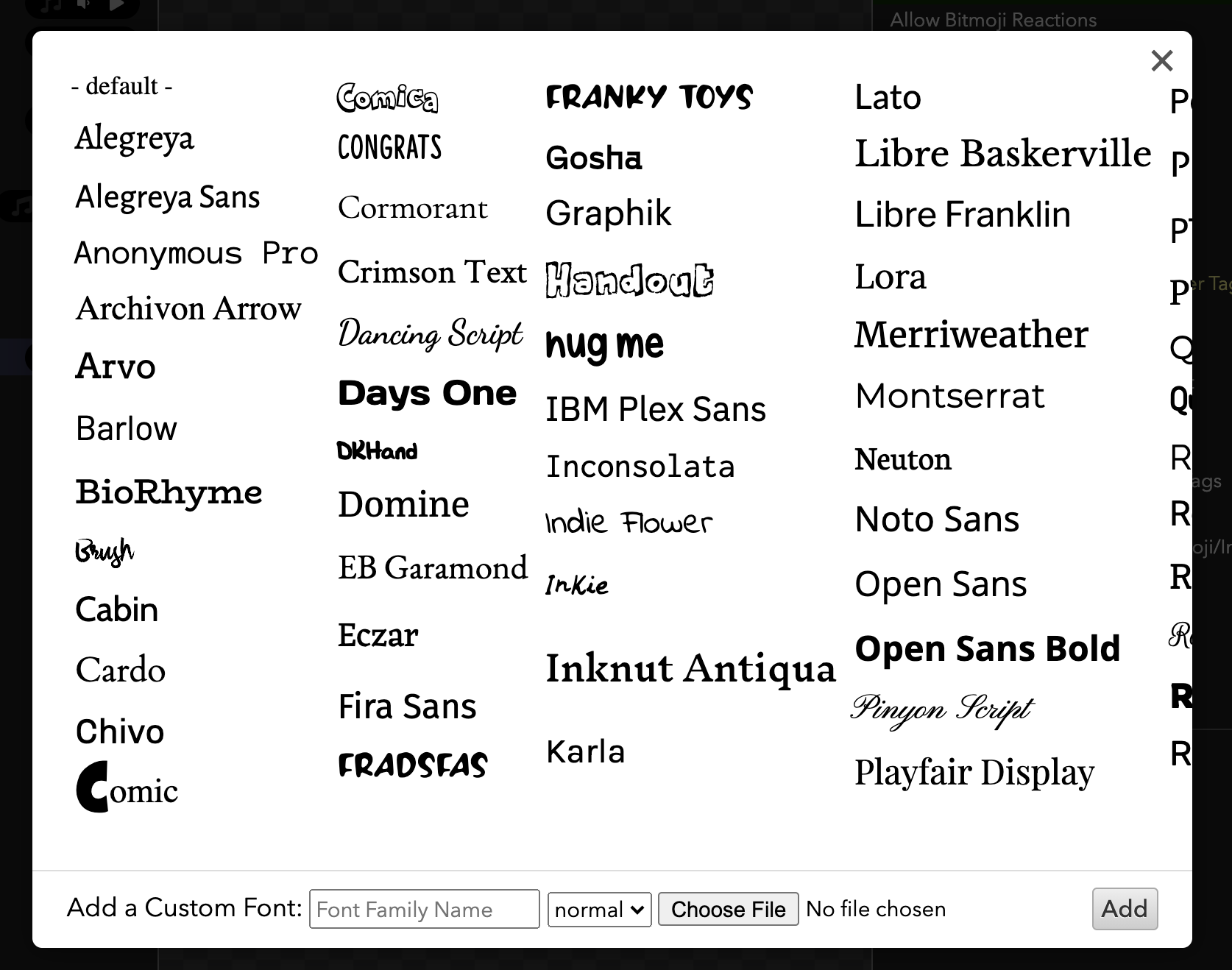Viewport: 1232px width, 970px height.
Task: Select Anonymous Pro font
Action: 196,253
